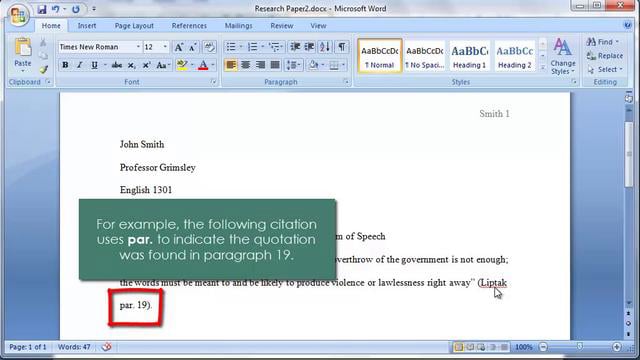Expand the Find dropdown arrow
Image resolution: width=640 pixels, height=360 pixels.
point(617,42)
